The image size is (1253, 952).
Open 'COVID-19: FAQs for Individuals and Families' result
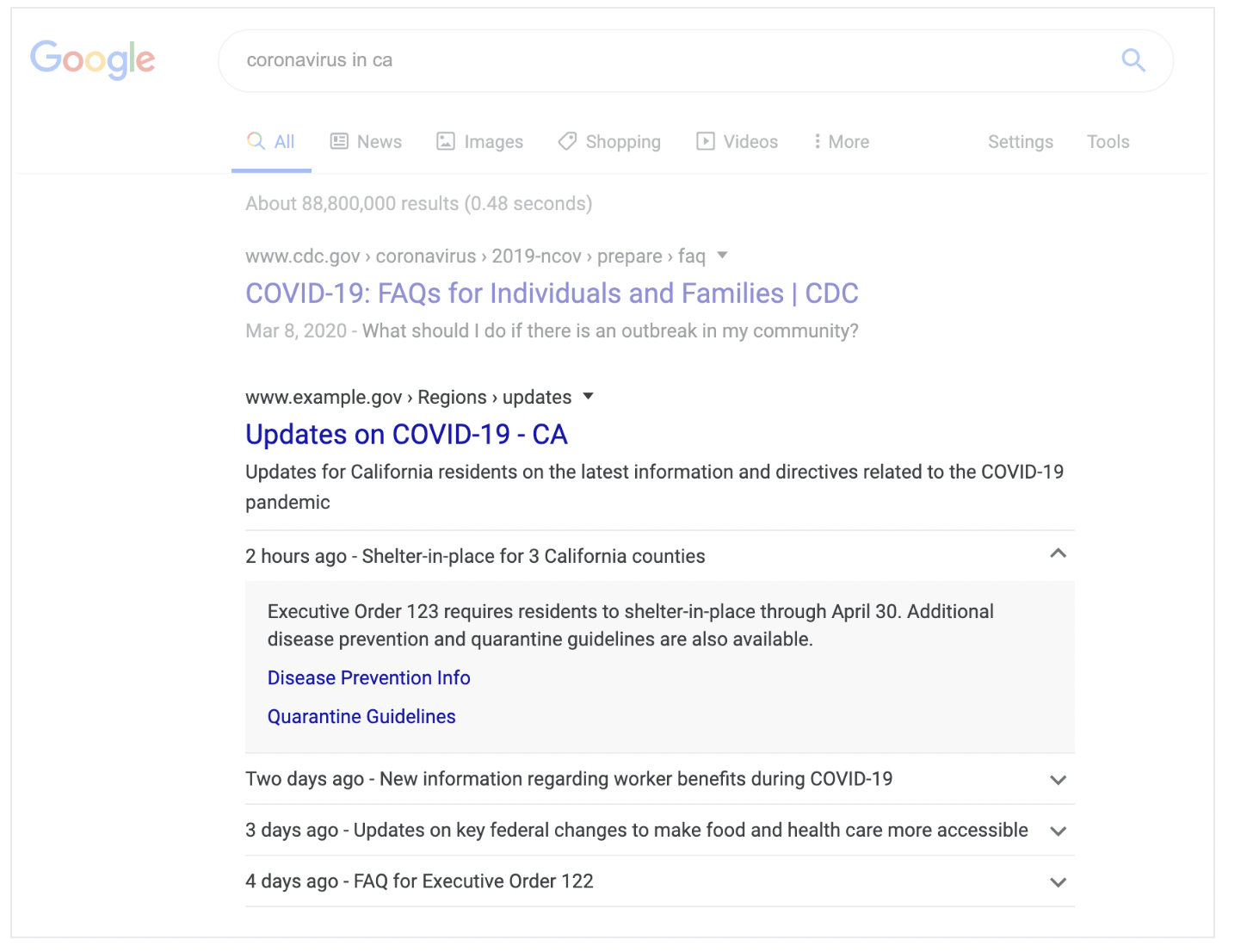pos(552,294)
